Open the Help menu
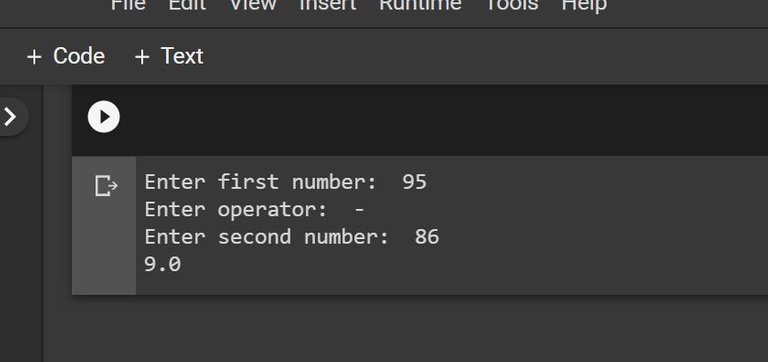This screenshot has height=362, width=768. [x=584, y=5]
